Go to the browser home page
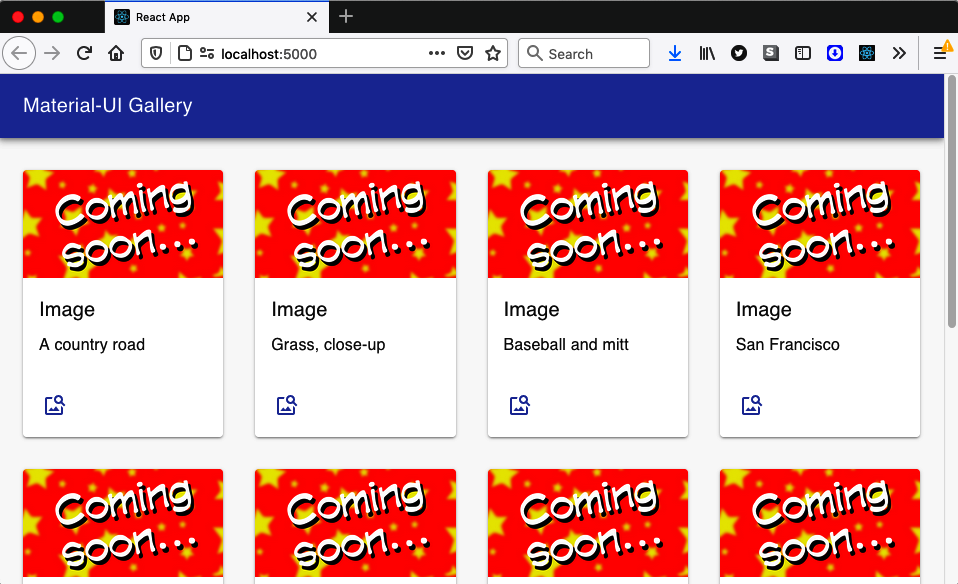The height and width of the screenshot is (584, 958). (116, 54)
